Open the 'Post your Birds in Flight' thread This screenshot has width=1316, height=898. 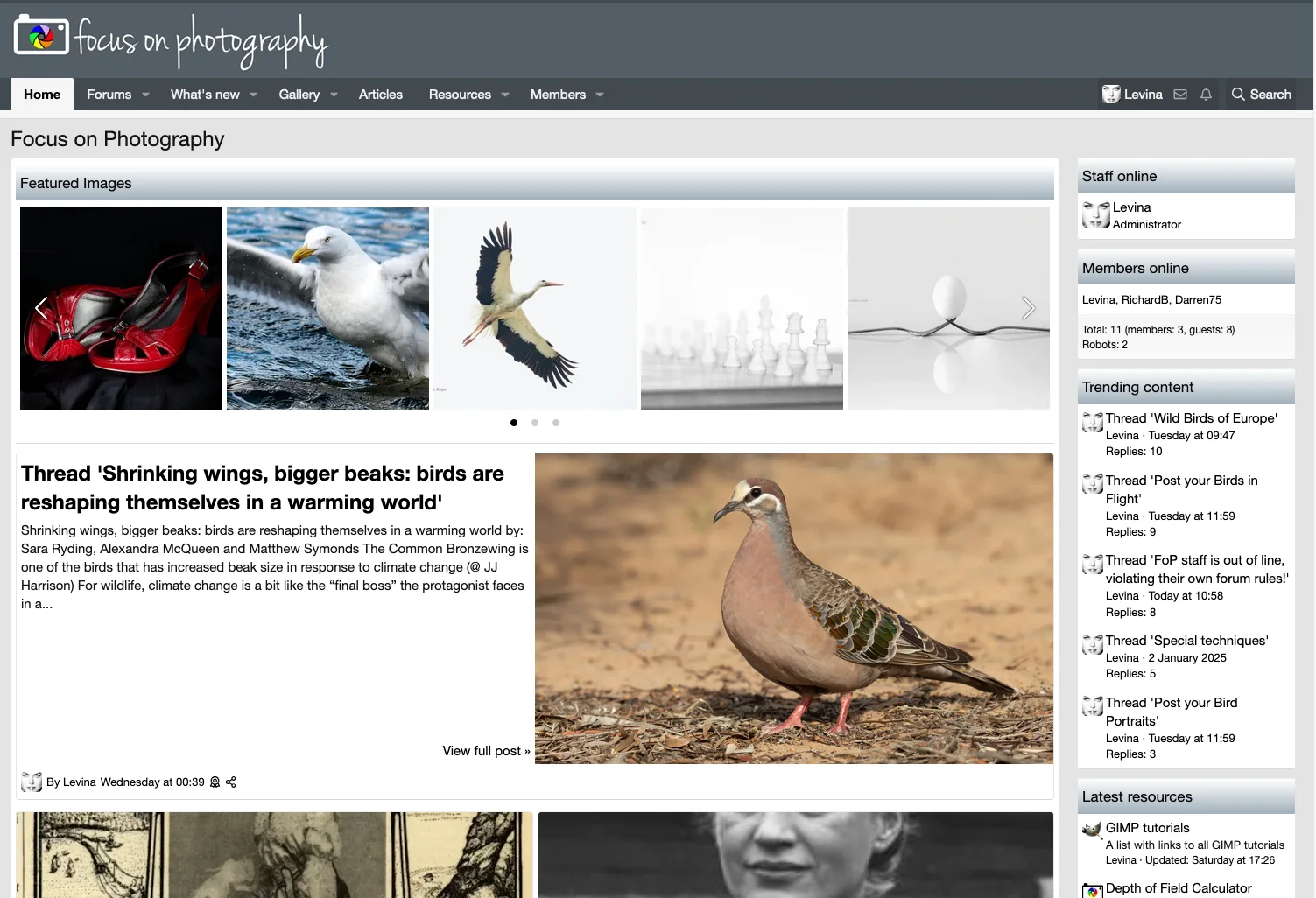1182,489
